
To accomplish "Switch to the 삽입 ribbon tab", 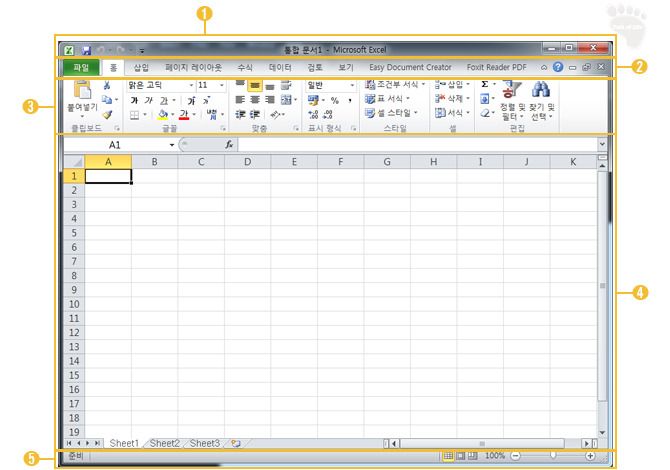I will click(141, 68).
